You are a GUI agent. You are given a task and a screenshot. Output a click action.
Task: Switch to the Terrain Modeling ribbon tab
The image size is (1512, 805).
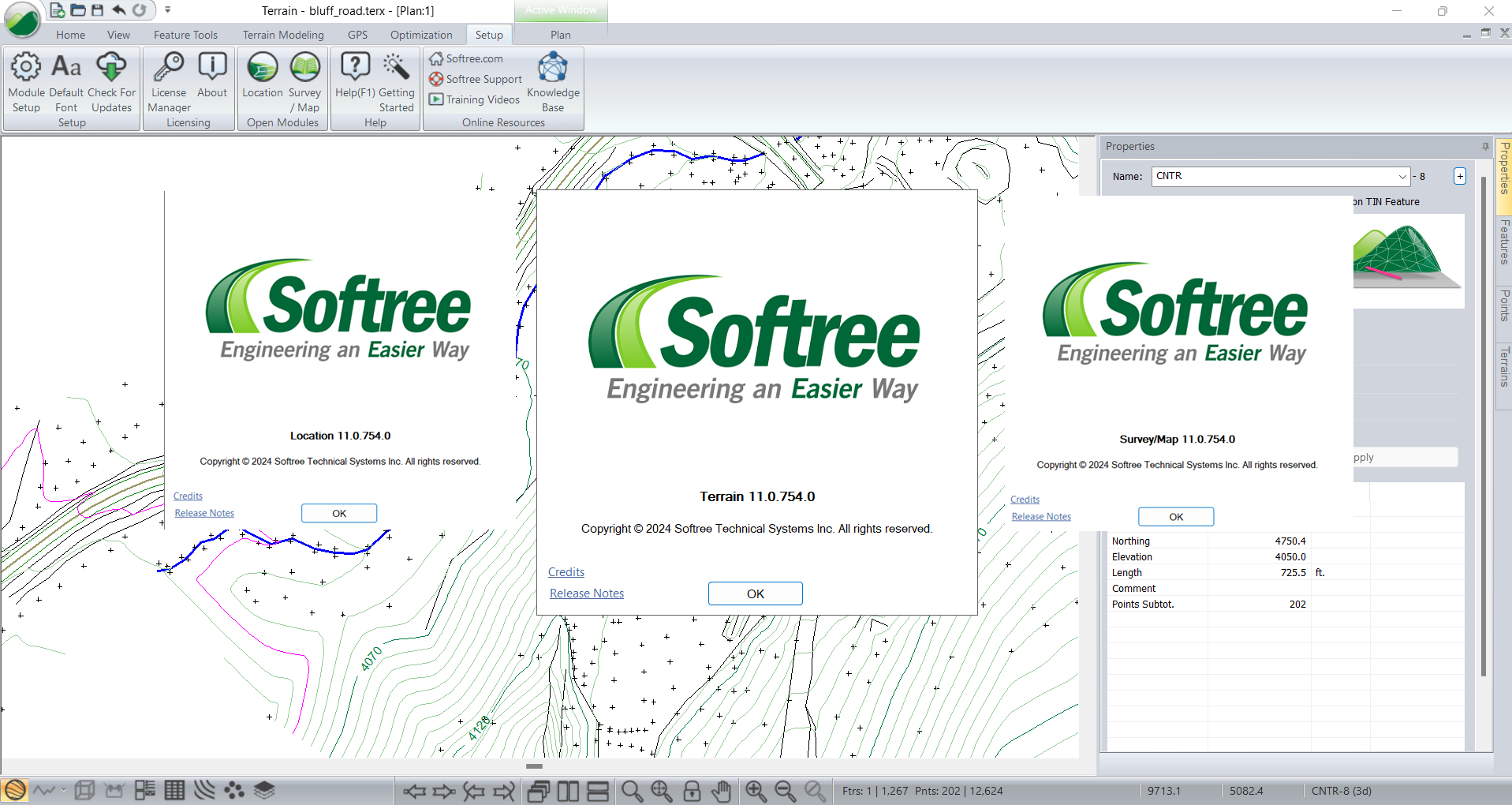click(x=283, y=35)
